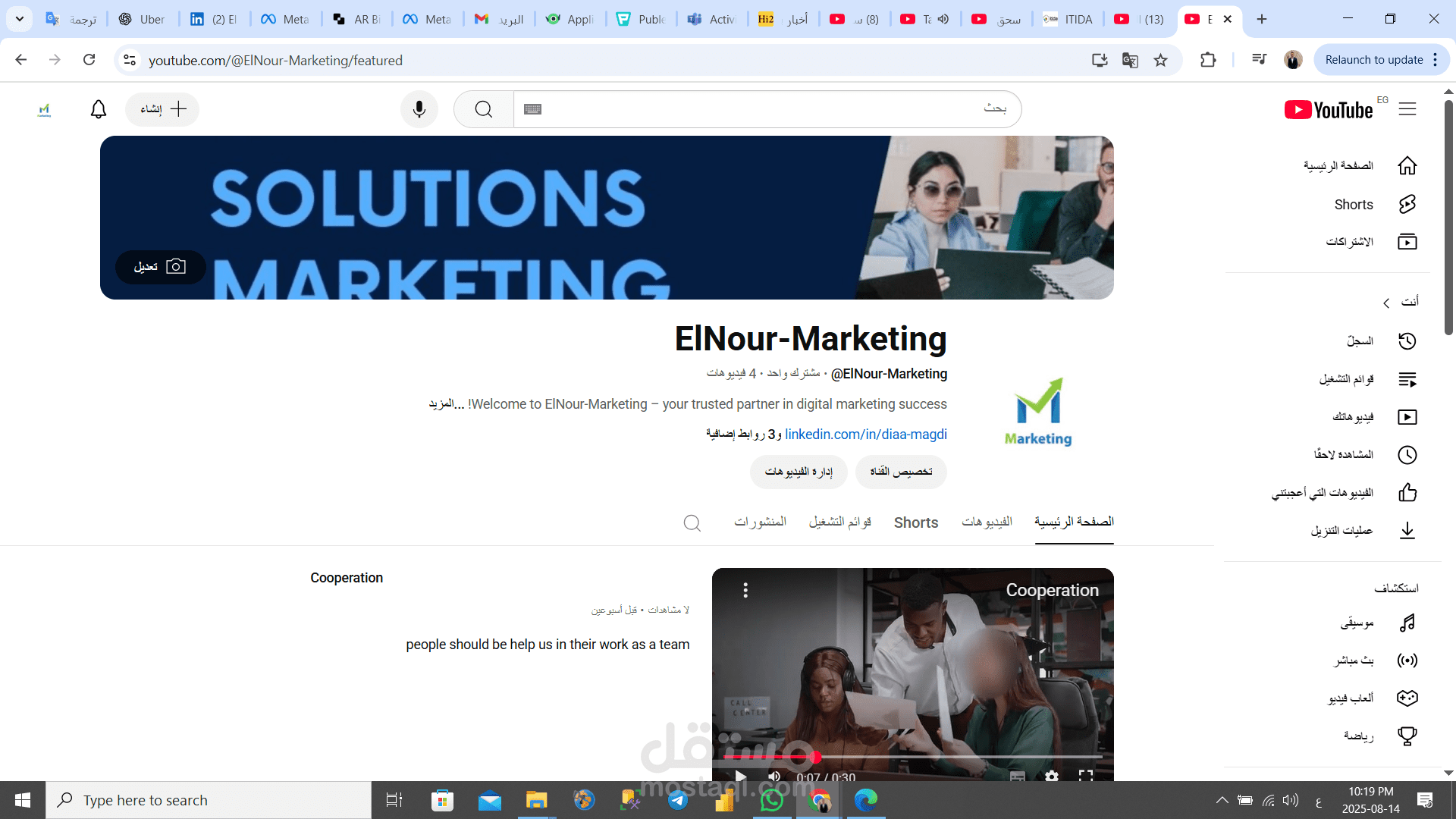Click the YouTube logo
Viewport: 1456px width, 819px height.
click(1329, 110)
